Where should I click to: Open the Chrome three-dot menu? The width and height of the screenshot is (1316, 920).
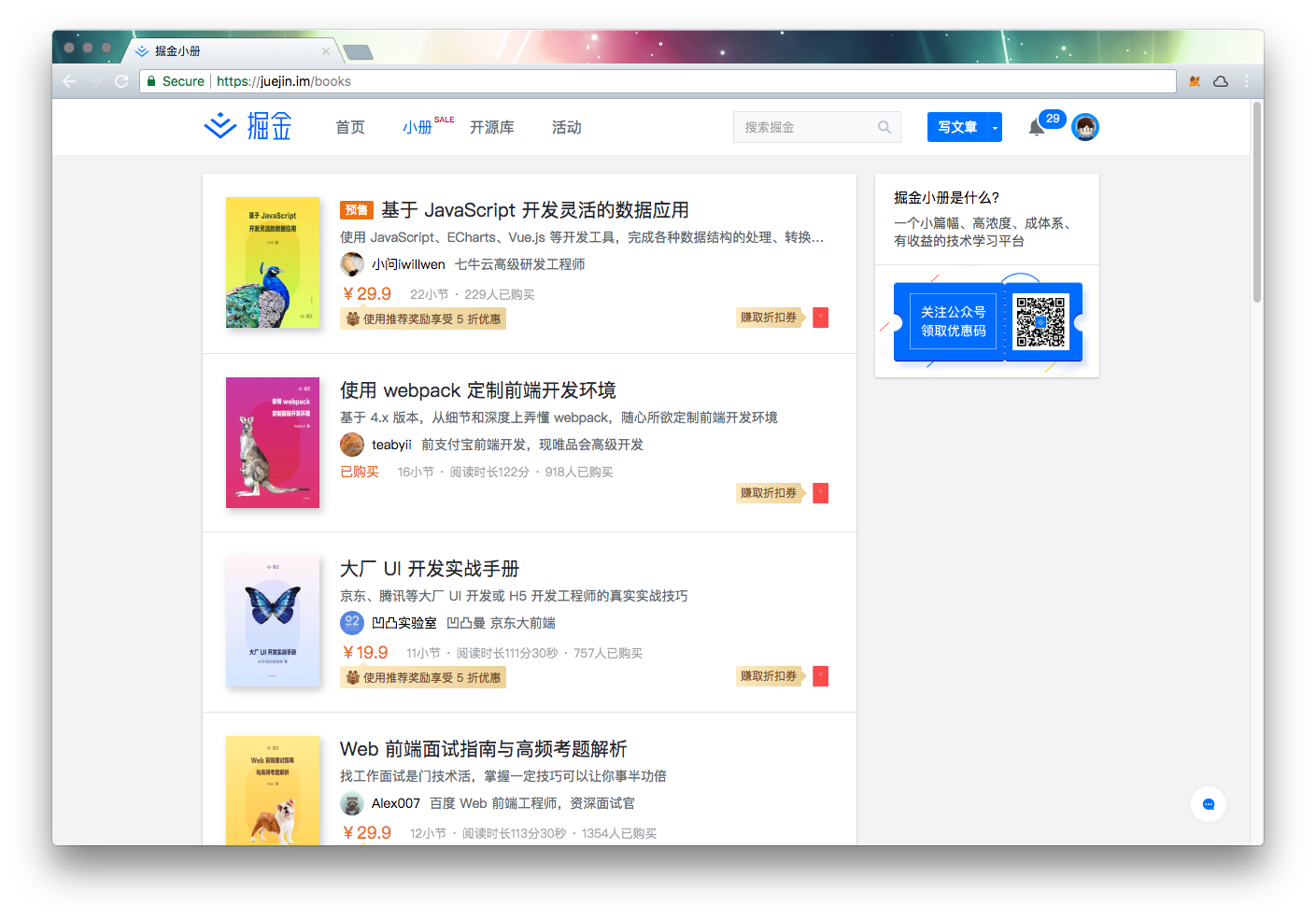coord(1247,81)
